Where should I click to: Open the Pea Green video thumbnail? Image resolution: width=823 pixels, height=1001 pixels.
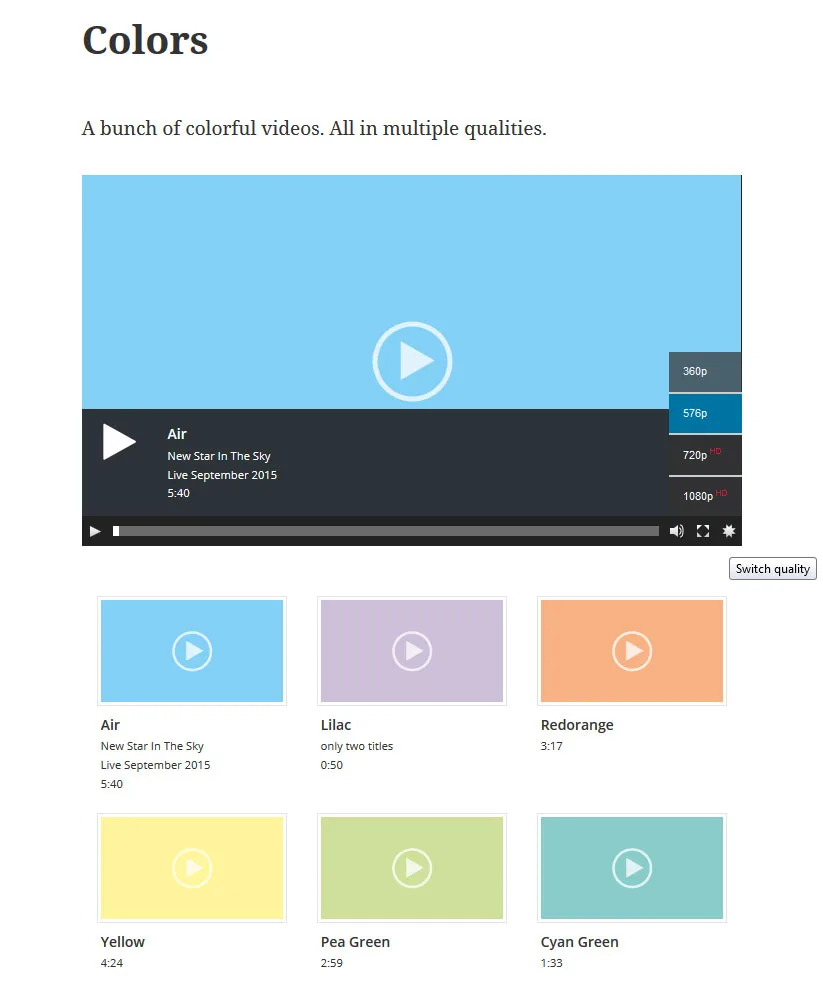pos(412,868)
